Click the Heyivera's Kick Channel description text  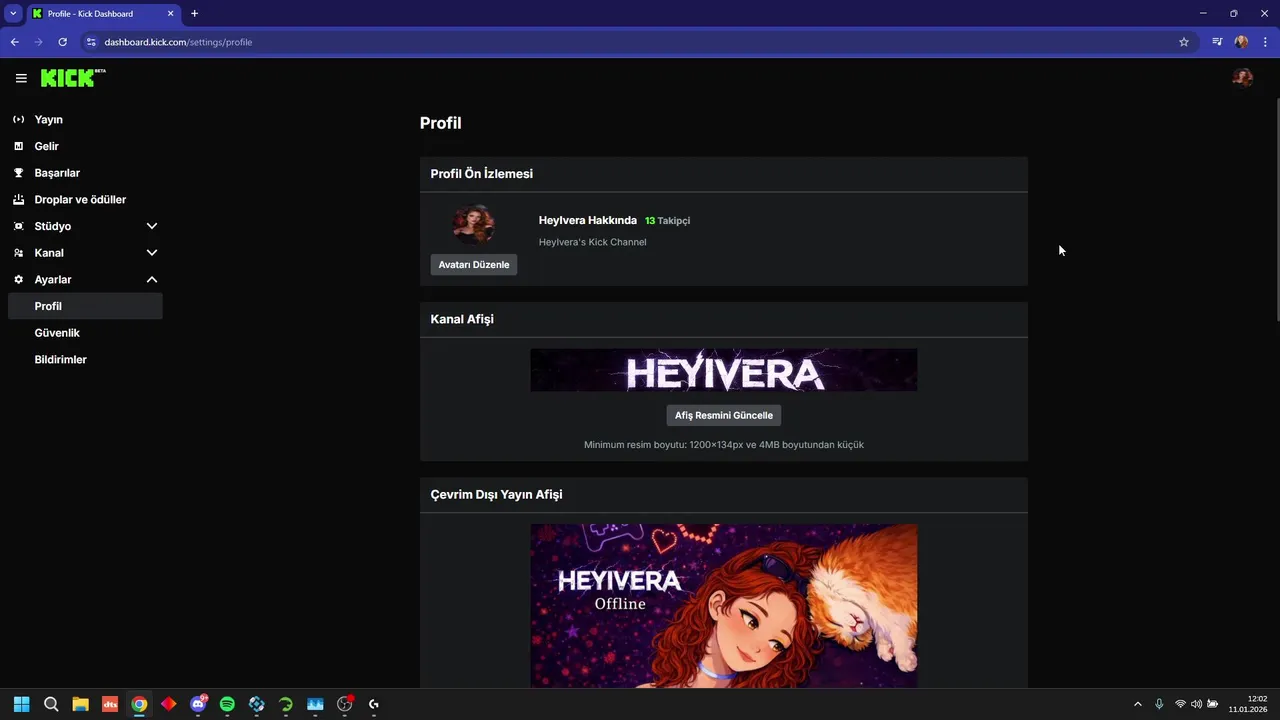click(x=593, y=242)
